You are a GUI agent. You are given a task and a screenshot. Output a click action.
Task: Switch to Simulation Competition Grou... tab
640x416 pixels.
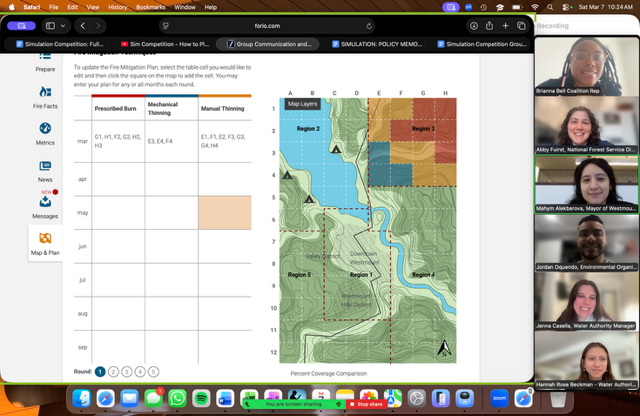pos(482,44)
